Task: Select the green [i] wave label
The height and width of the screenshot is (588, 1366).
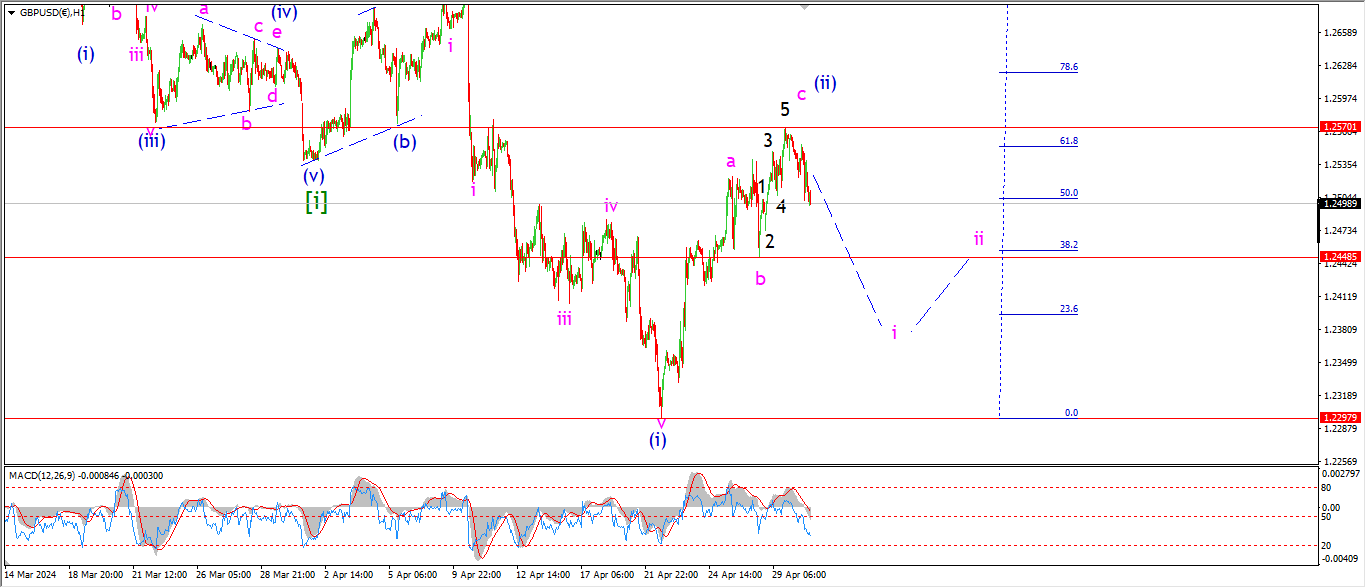Action: (x=316, y=201)
